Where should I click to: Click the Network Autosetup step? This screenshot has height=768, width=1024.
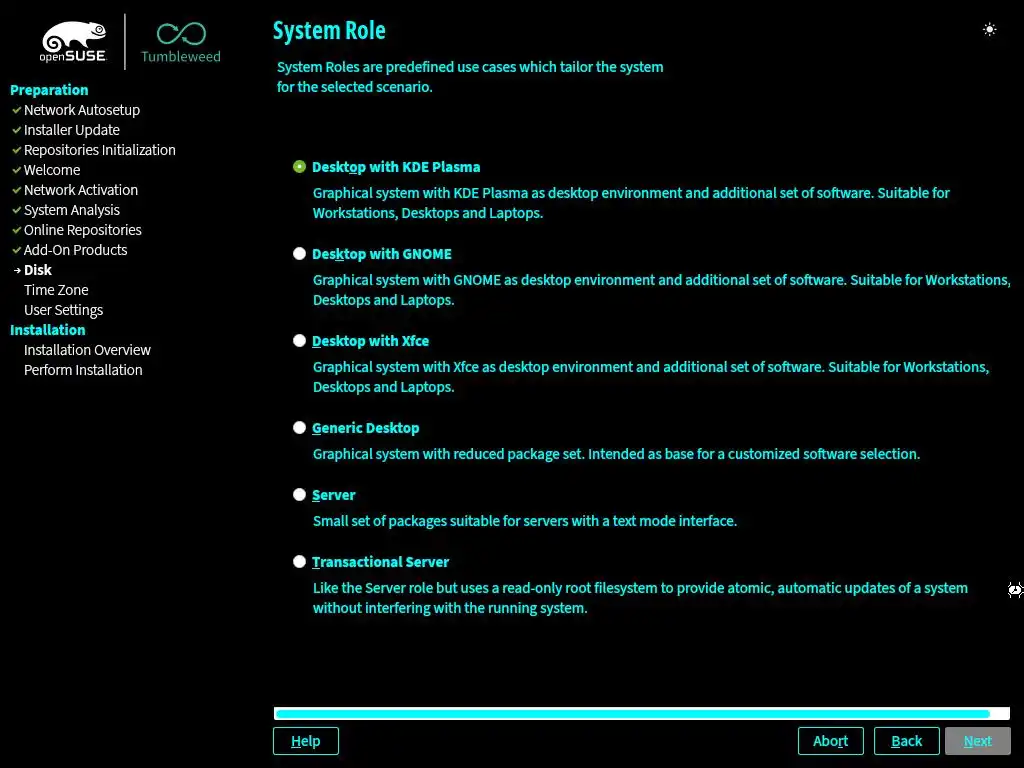(x=82, y=110)
